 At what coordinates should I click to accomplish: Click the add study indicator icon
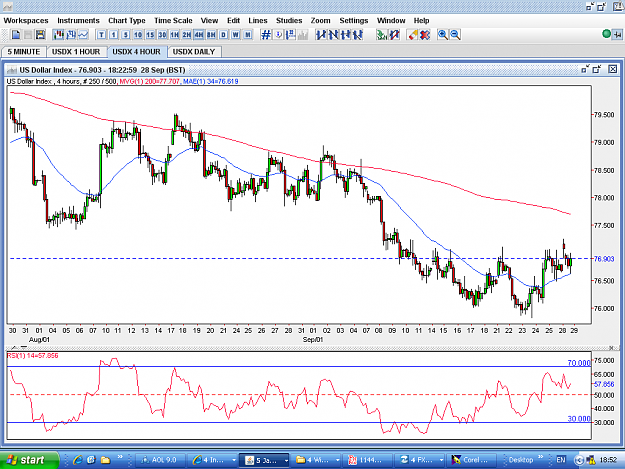[x=382, y=35]
